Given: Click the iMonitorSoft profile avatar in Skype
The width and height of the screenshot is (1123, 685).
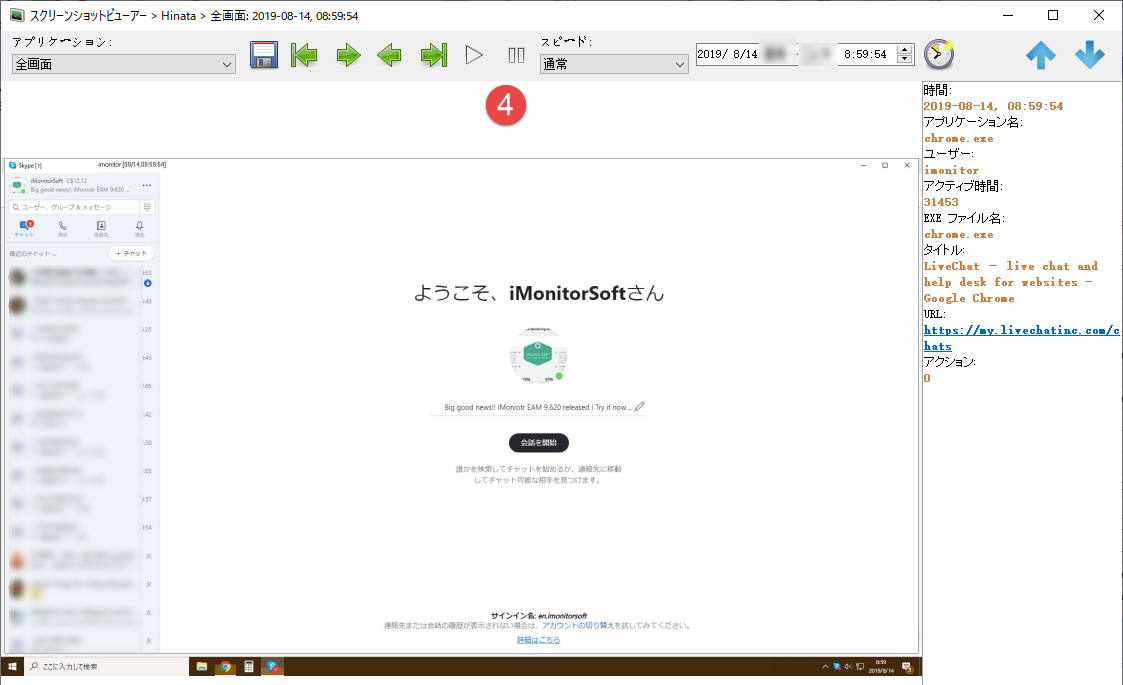Looking at the screenshot, I should pos(18,186).
